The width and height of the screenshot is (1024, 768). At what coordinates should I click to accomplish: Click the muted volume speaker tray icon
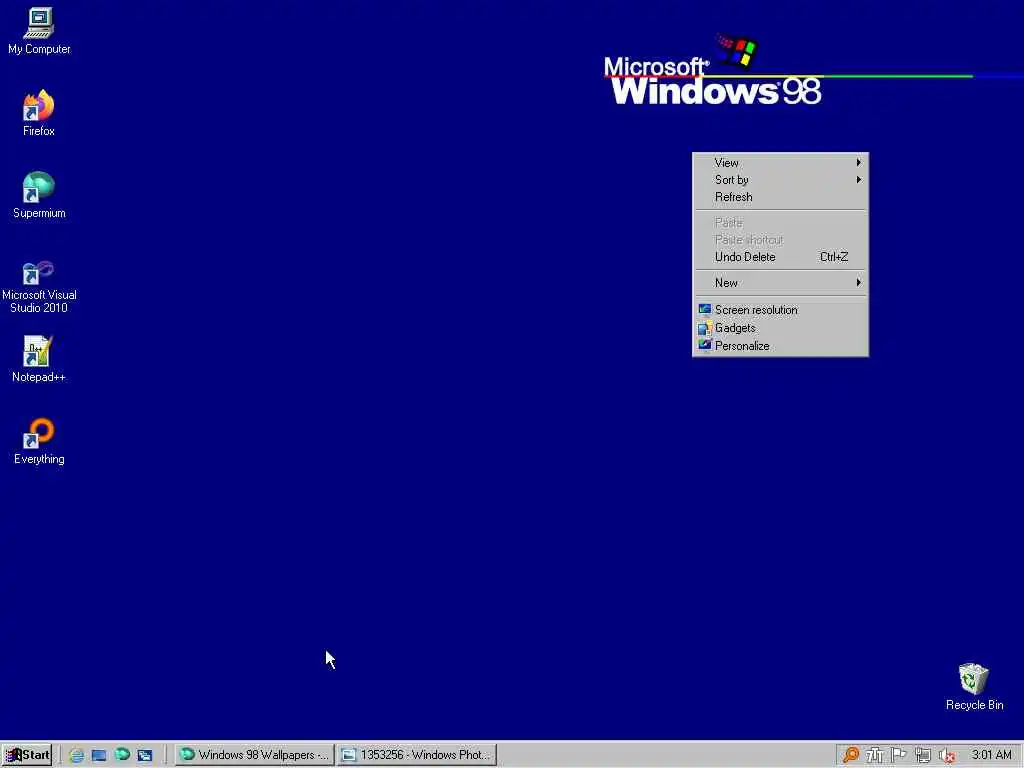point(947,755)
